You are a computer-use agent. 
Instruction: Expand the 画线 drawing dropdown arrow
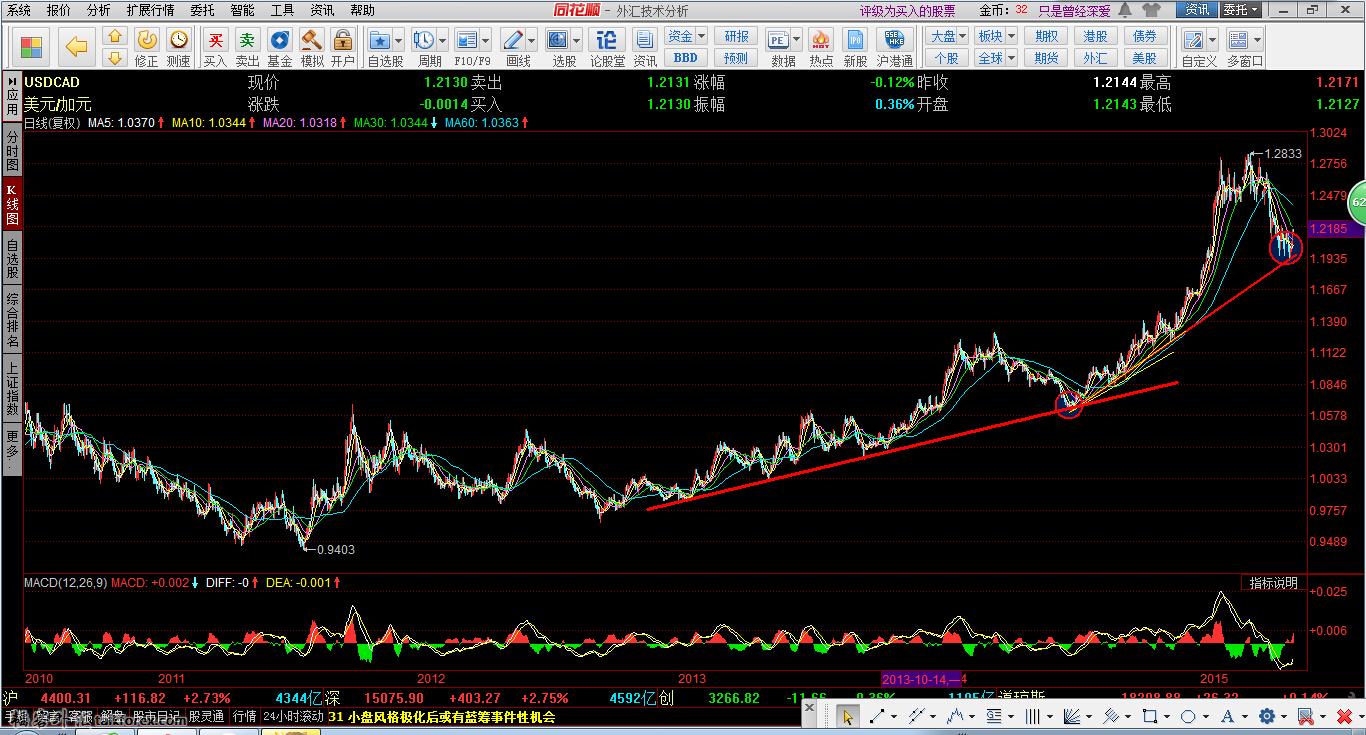[531, 40]
